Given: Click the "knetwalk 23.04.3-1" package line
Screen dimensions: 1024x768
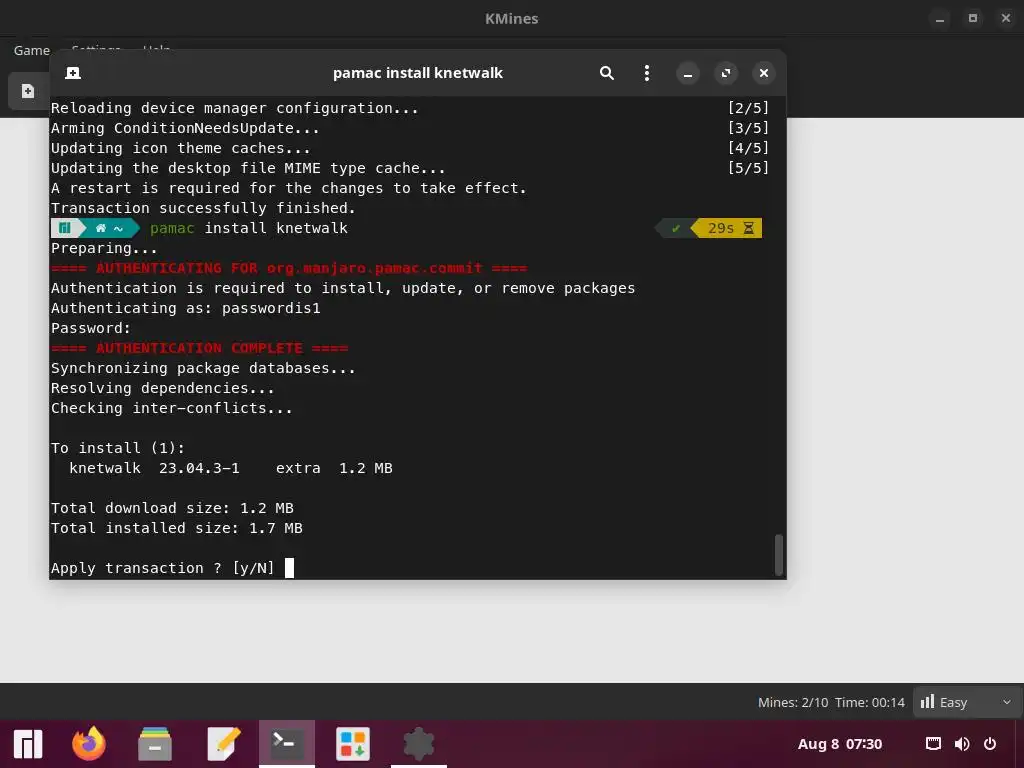Looking at the screenshot, I should tap(154, 468).
